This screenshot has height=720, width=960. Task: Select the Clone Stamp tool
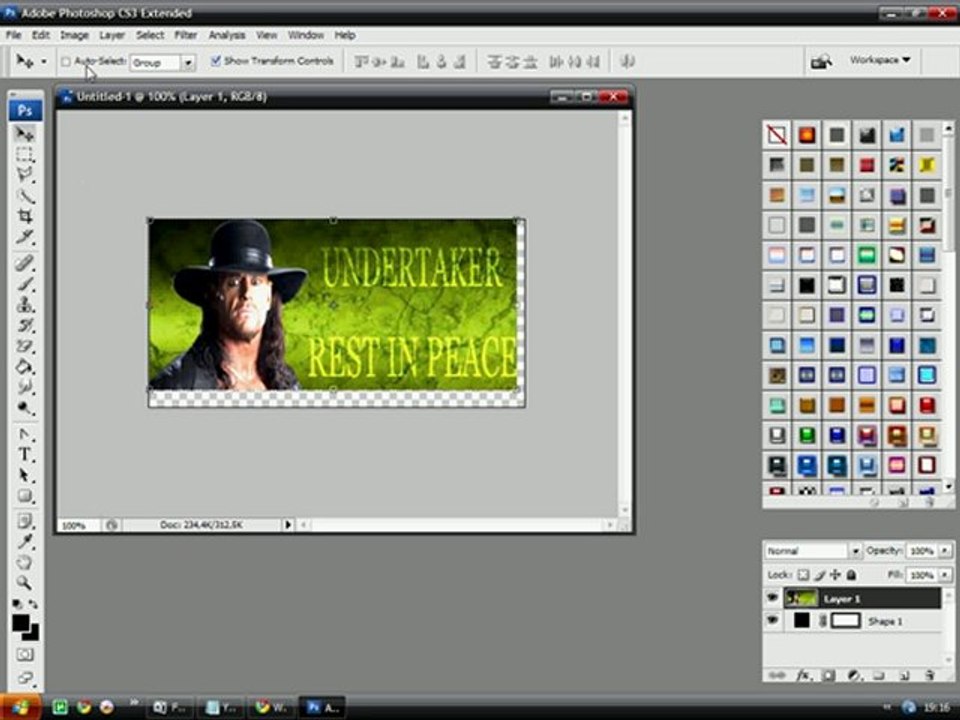[24, 304]
